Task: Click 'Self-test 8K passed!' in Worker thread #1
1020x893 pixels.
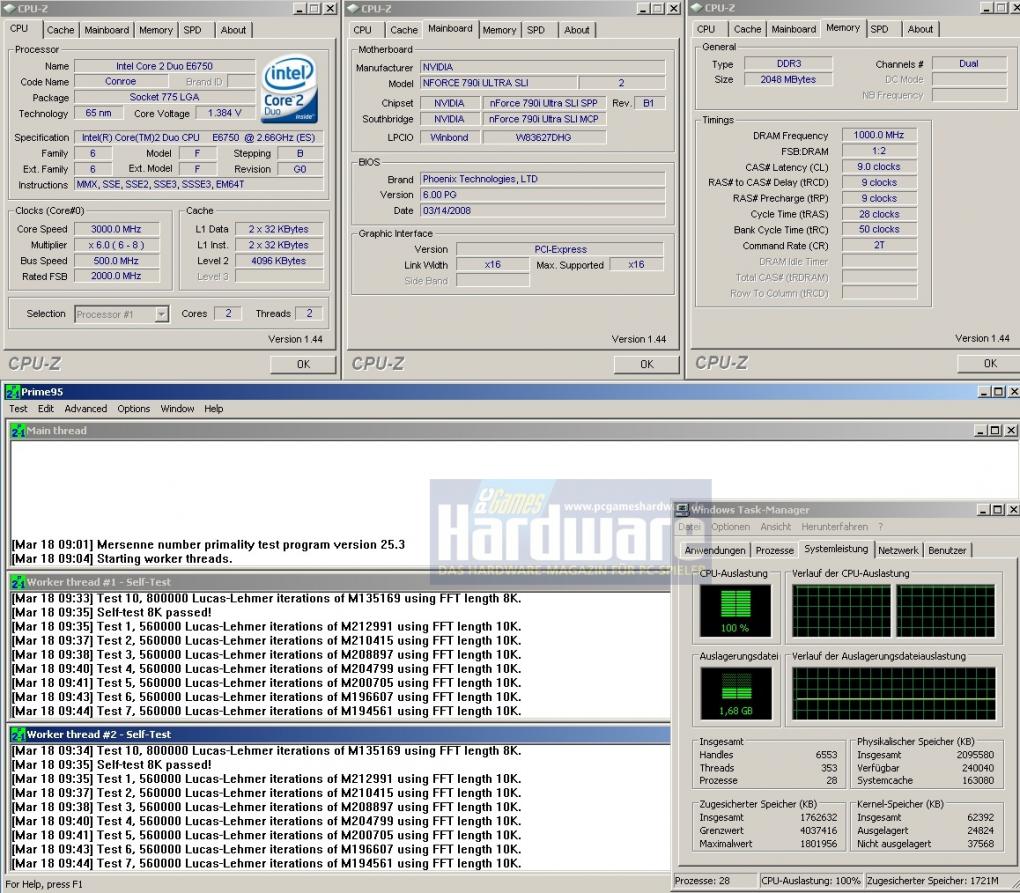Action: pos(154,612)
